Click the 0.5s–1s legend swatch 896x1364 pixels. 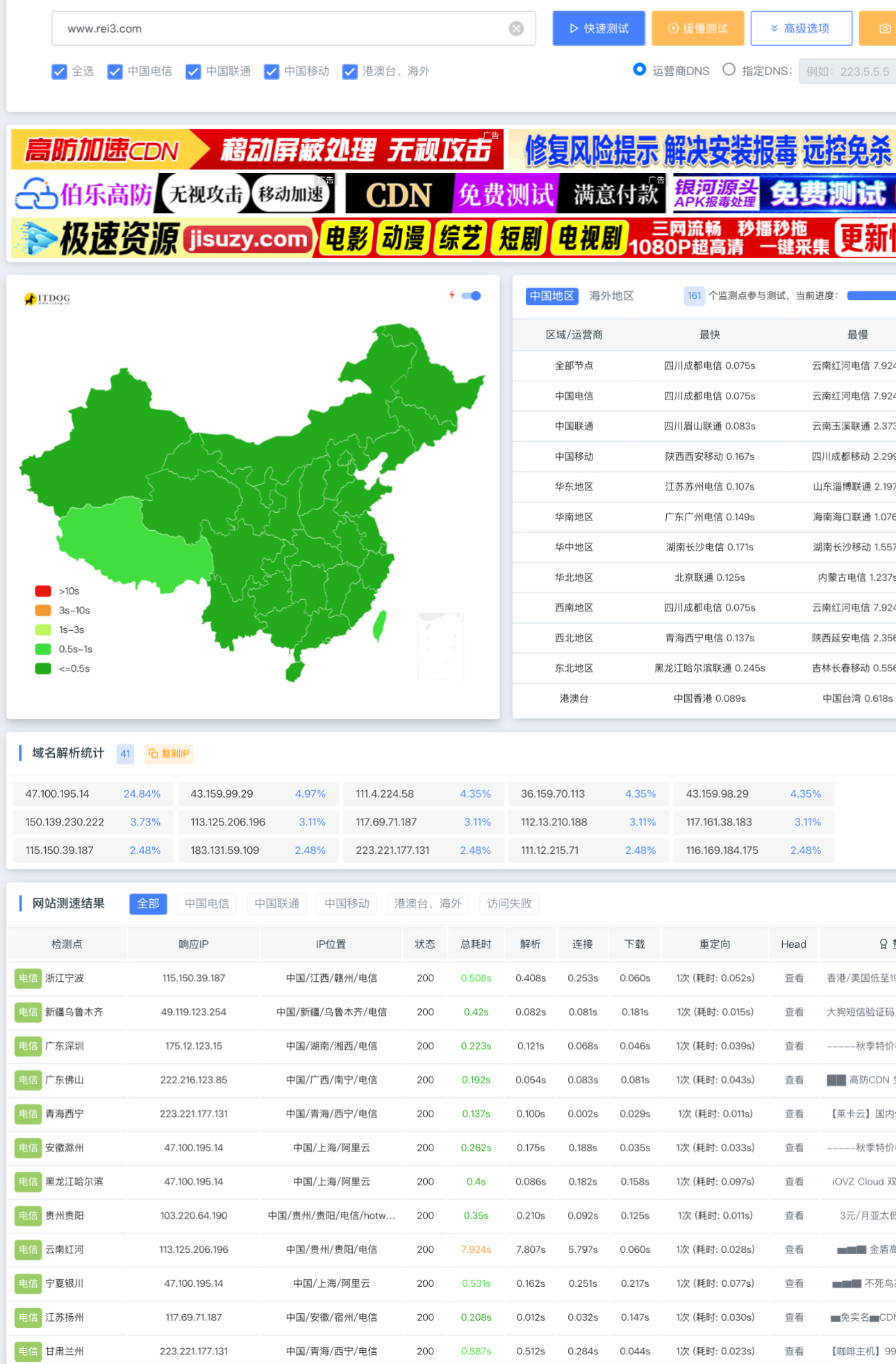43,650
